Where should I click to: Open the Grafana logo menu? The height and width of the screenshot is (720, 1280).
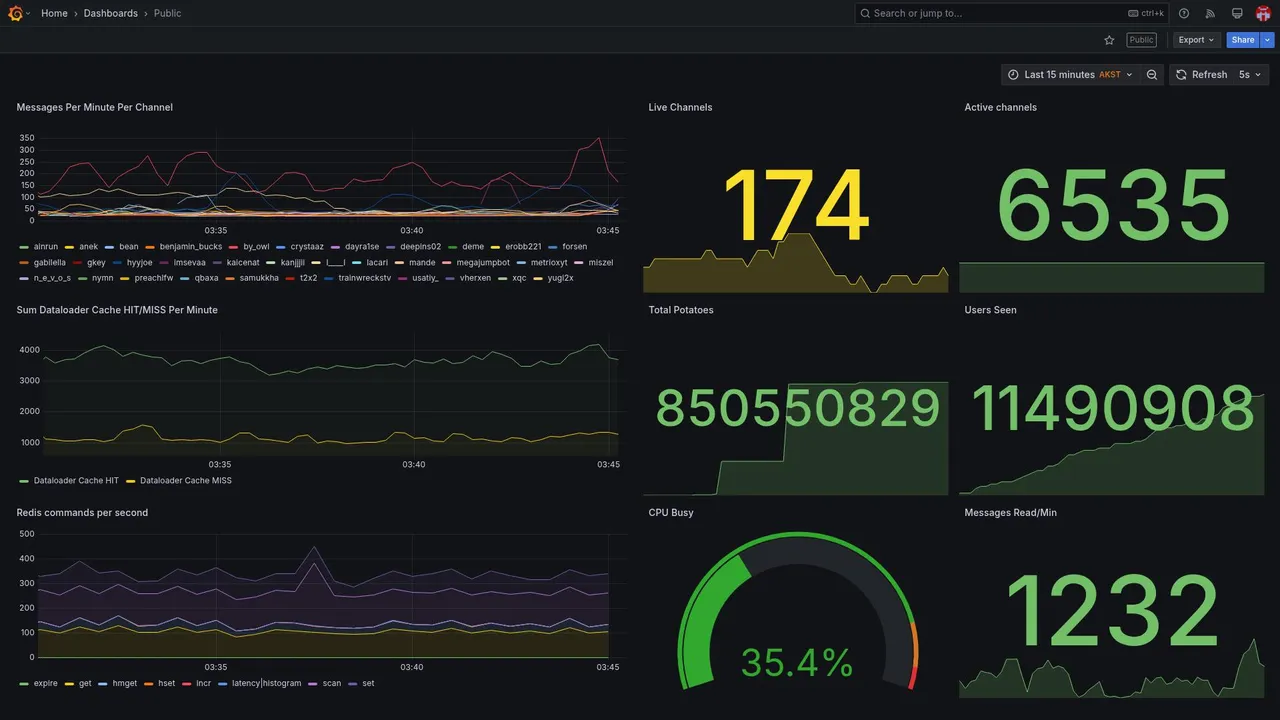[16, 13]
